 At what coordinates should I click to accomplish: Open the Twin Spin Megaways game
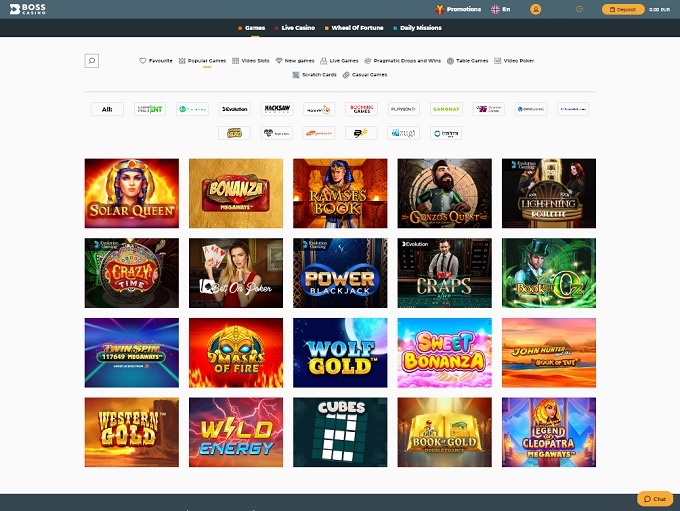(132, 353)
